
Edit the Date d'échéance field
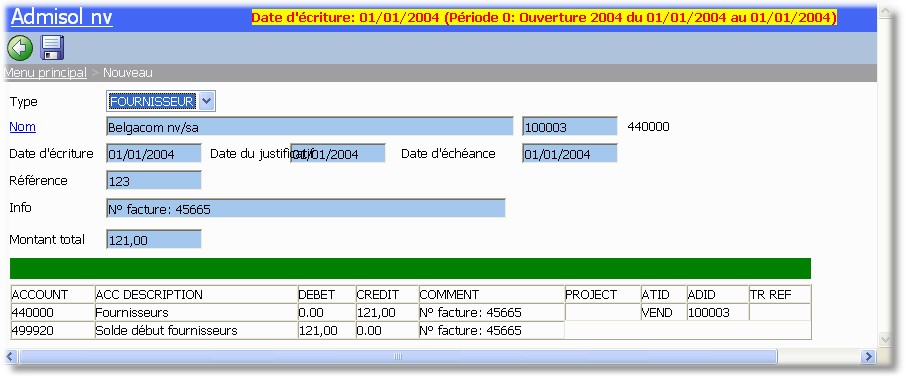coord(570,154)
